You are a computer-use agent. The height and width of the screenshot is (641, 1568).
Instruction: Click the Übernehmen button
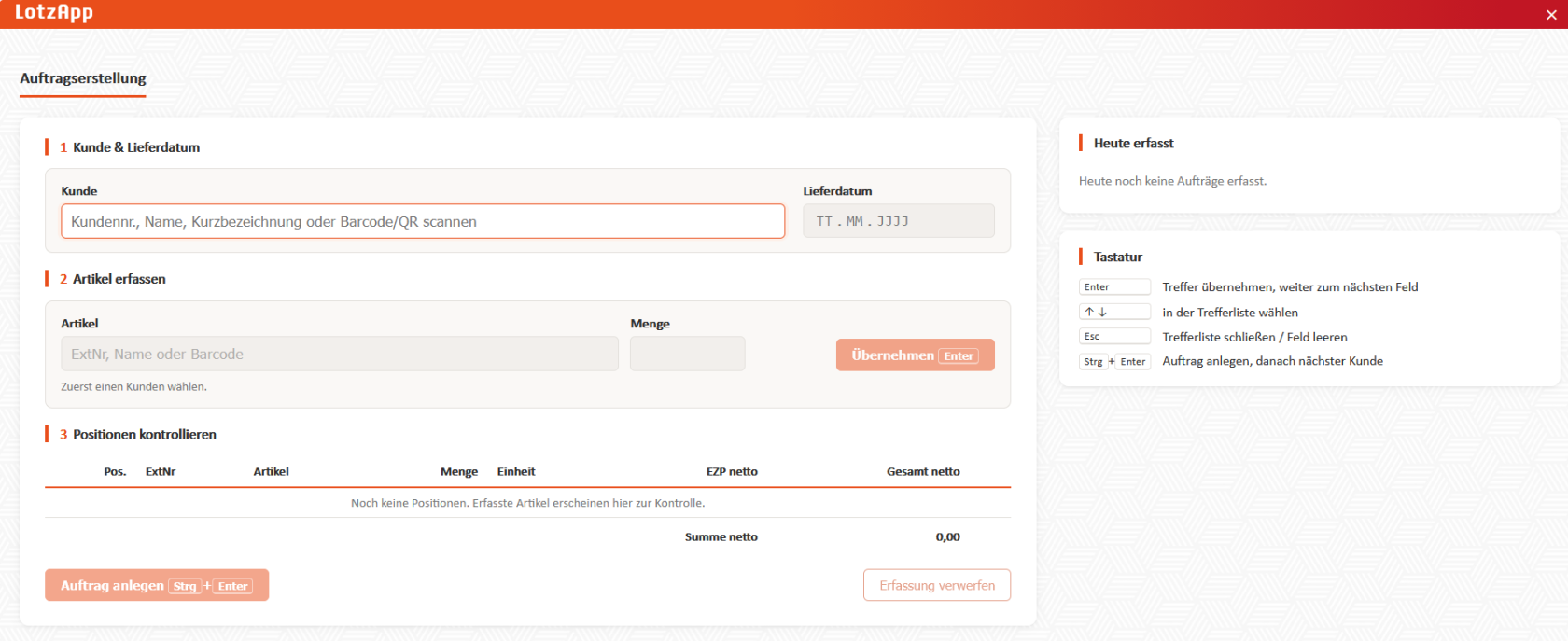click(916, 355)
